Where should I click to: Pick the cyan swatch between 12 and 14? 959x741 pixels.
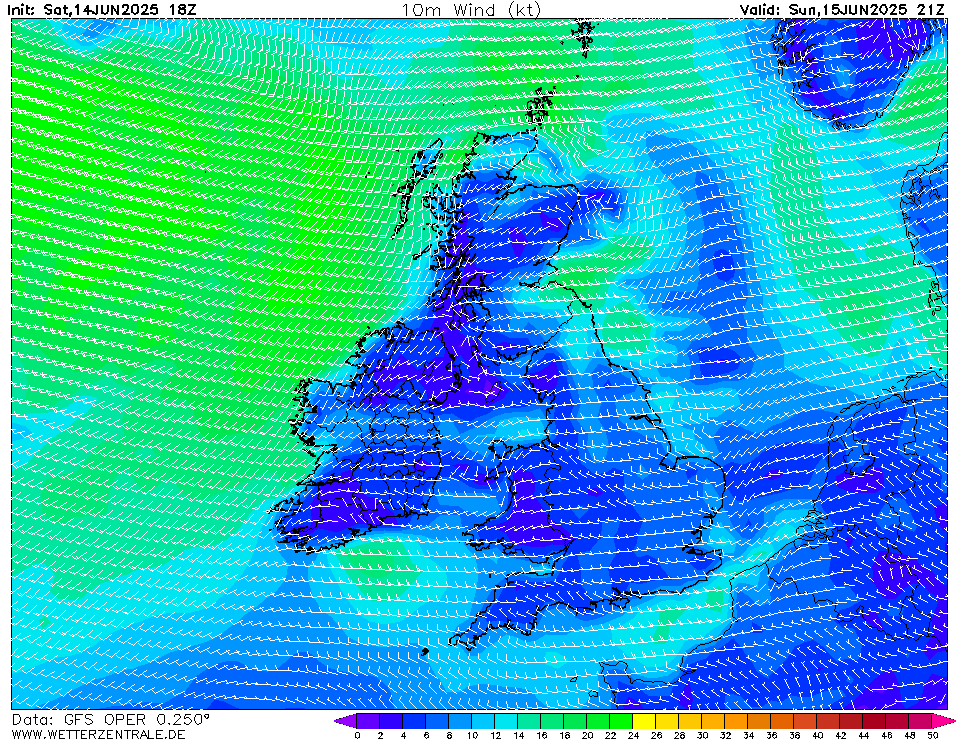click(506, 721)
